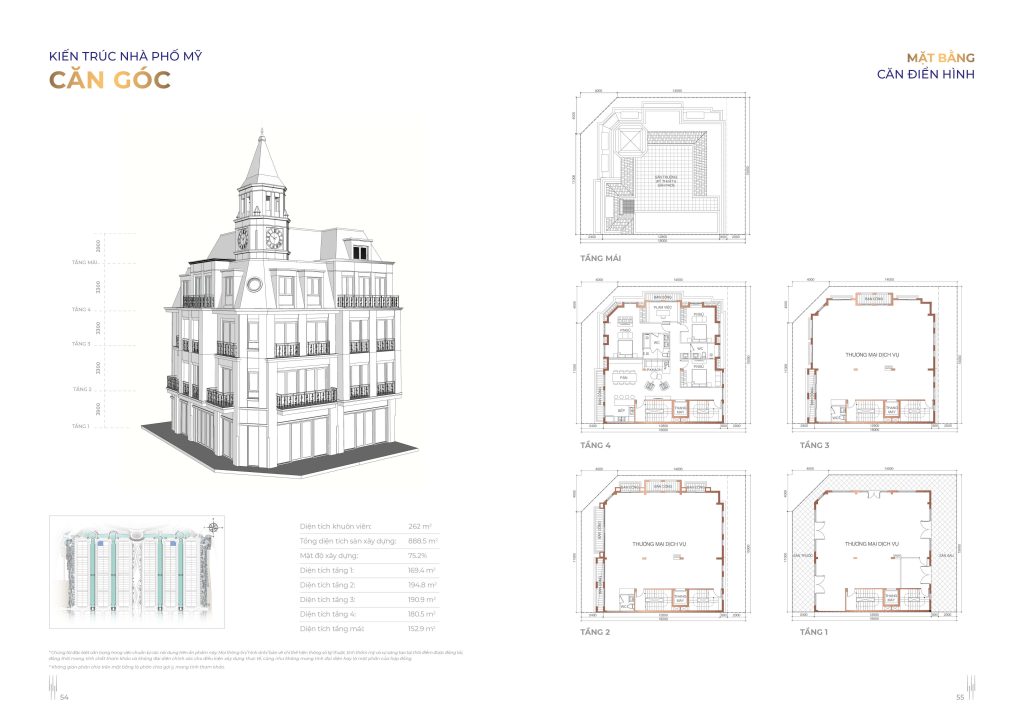Screen dimensions: 1024x724
Task: Select the TẦNG MÁI floor plan label
Action: coord(598,258)
